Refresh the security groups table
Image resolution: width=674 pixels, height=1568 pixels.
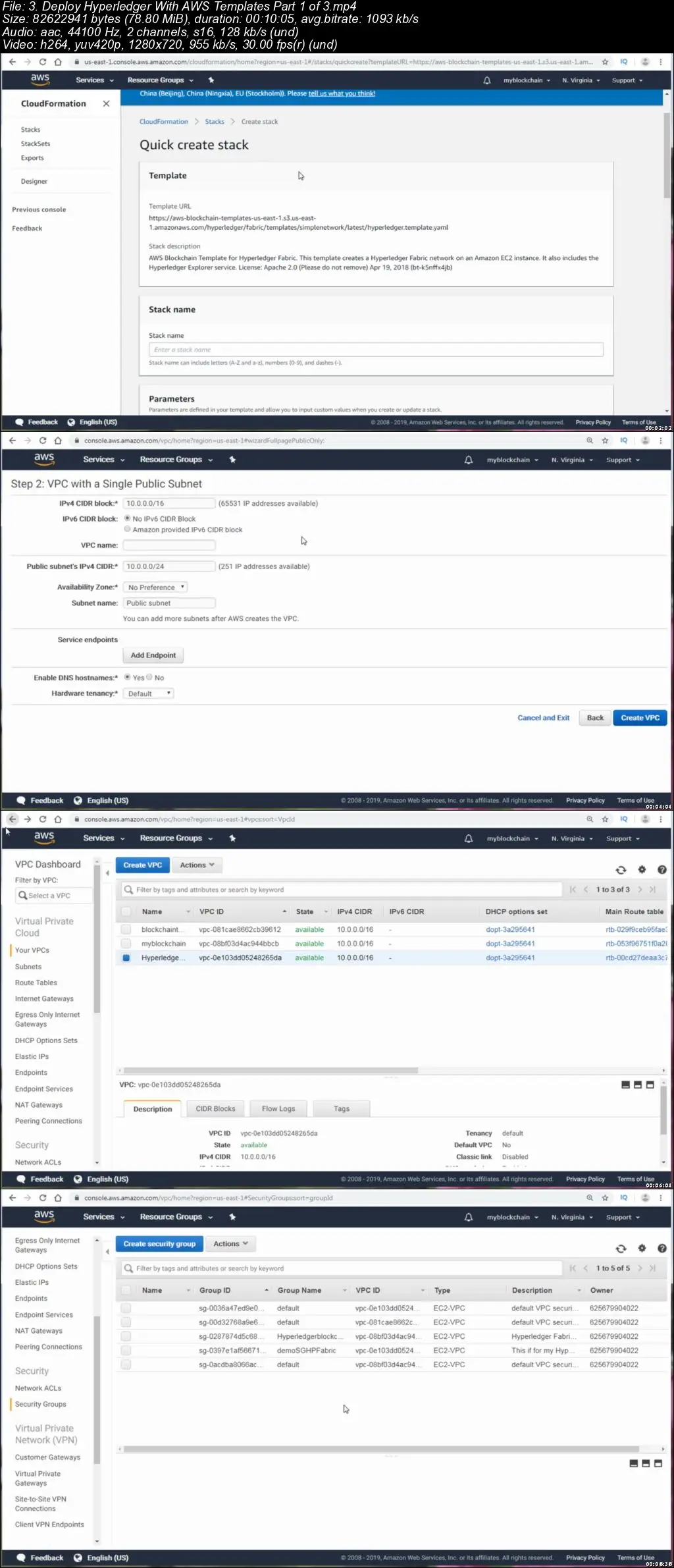click(621, 1249)
